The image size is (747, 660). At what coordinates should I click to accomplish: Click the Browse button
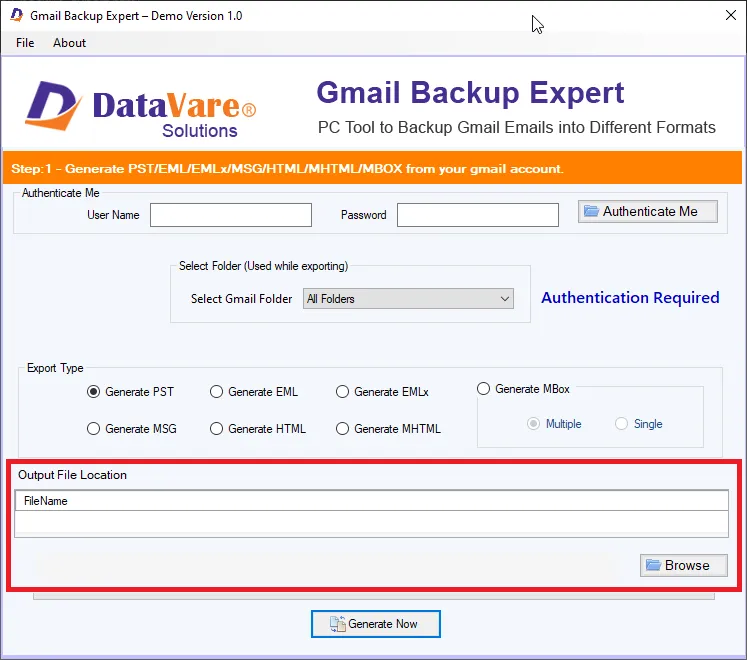coord(684,565)
